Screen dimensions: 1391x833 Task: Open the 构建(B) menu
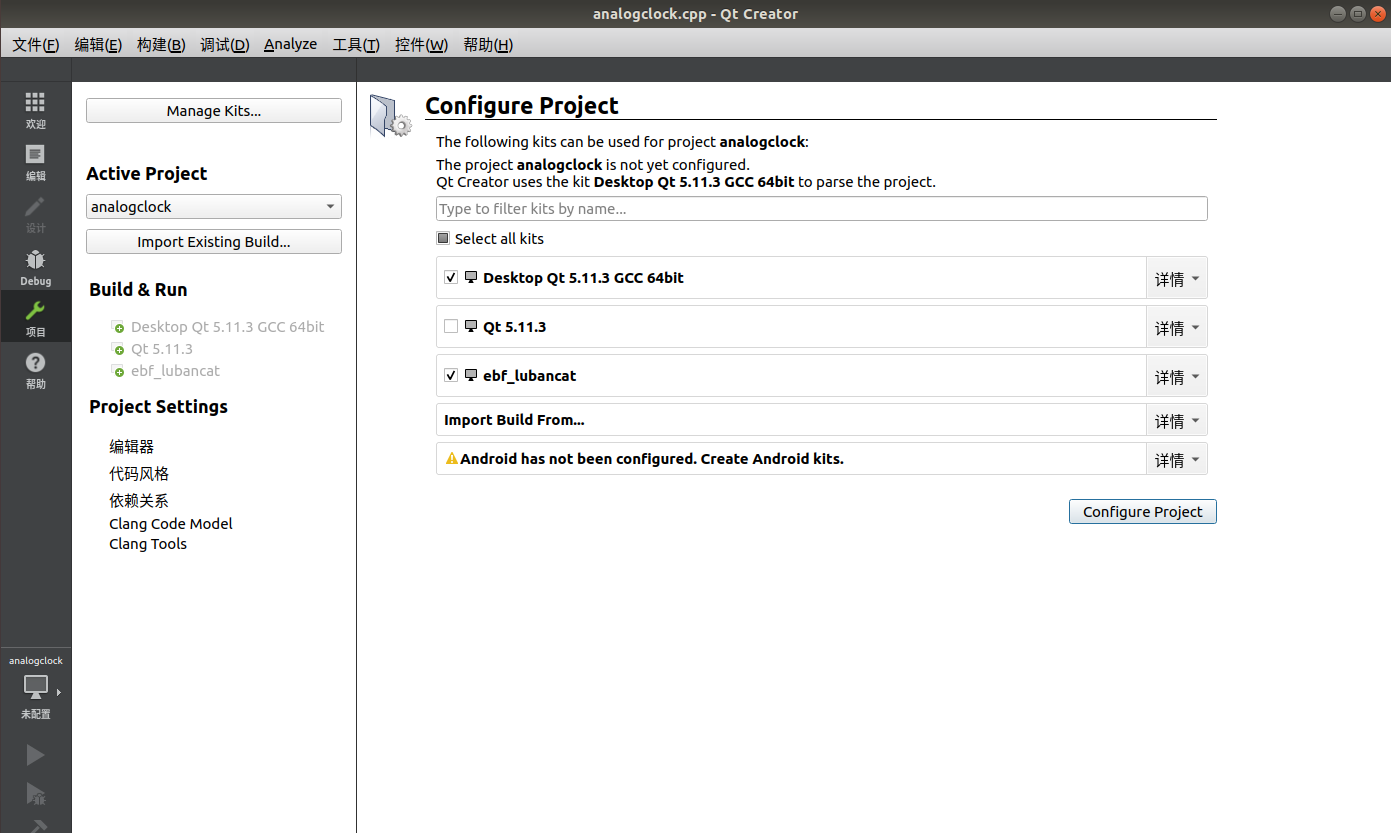tap(161, 45)
